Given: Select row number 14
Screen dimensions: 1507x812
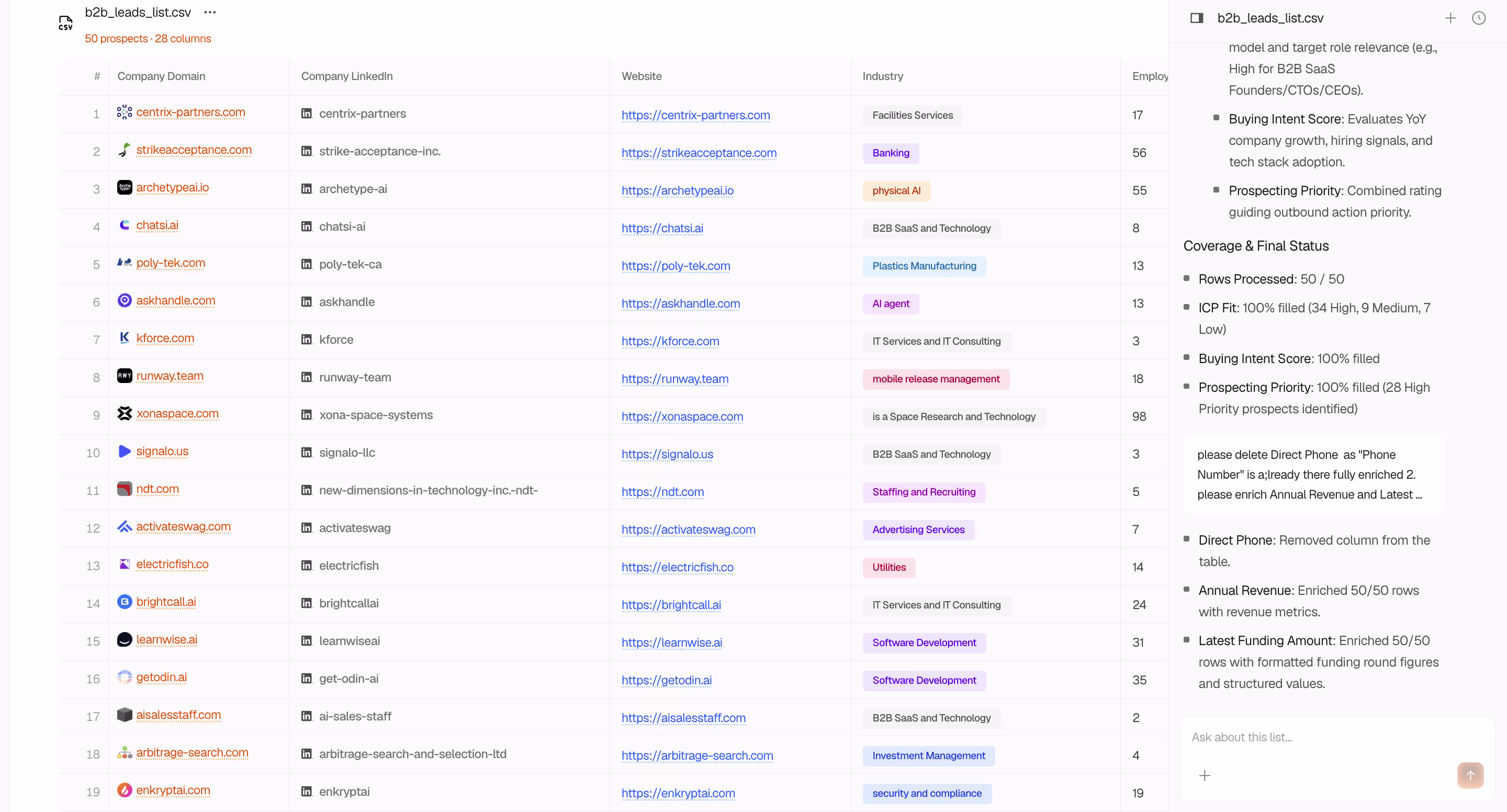Looking at the screenshot, I should 93,604.
